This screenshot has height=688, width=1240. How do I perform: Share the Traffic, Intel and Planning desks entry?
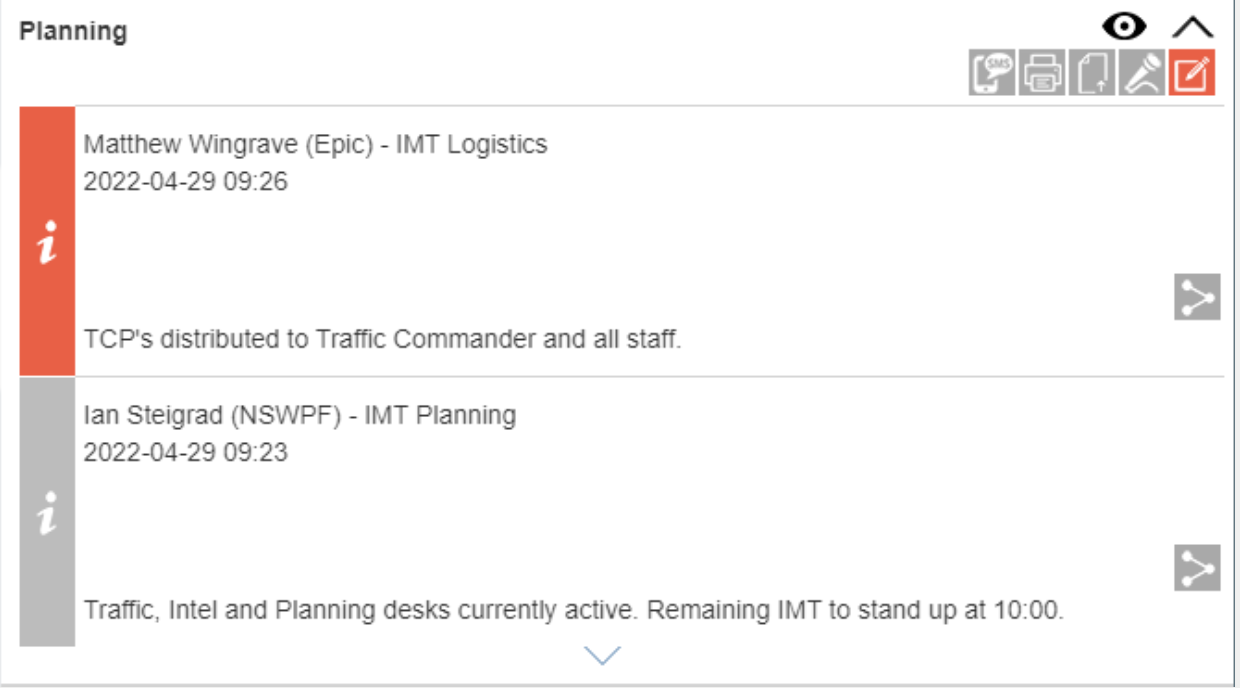click(x=1197, y=568)
